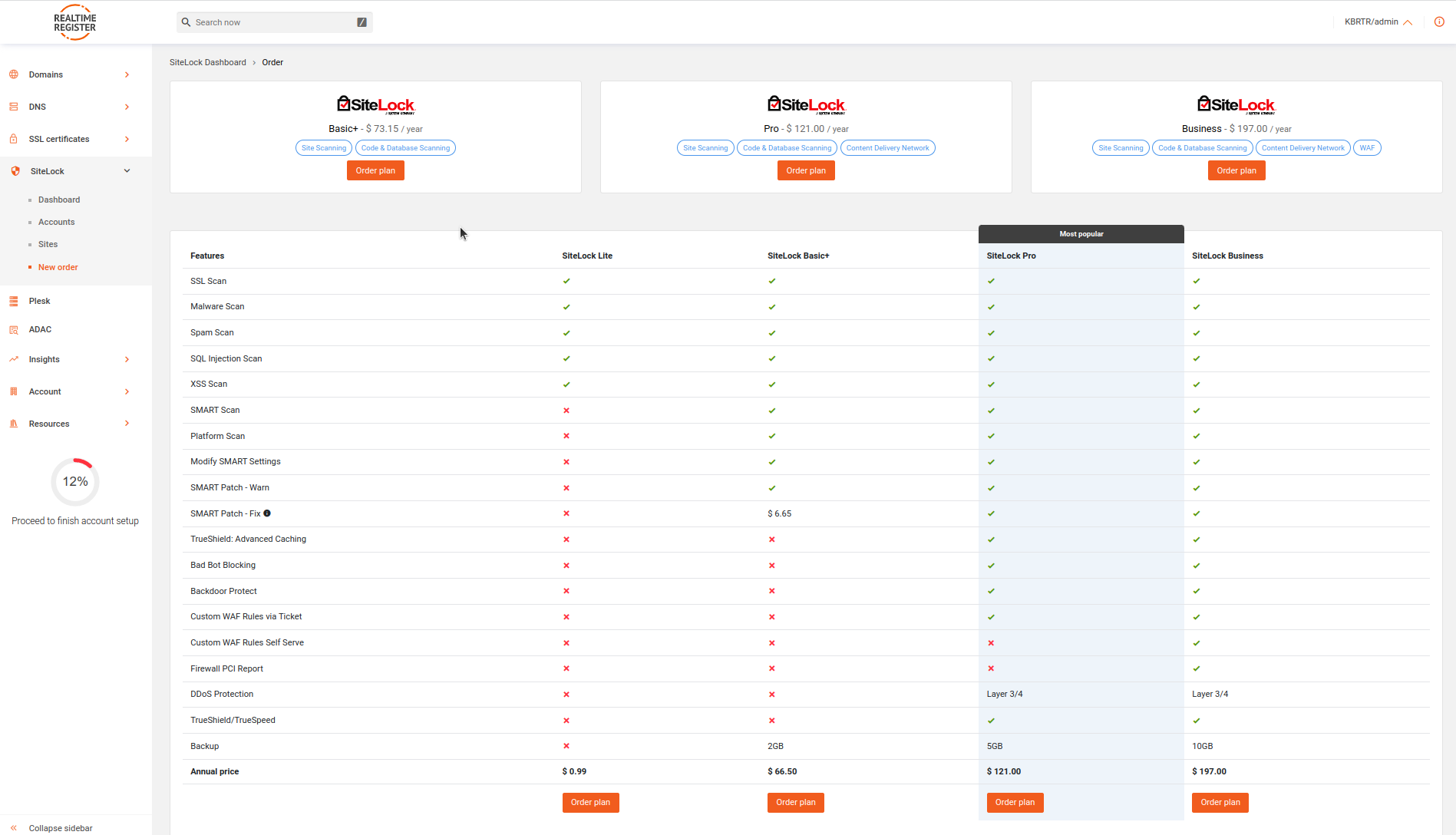Click Proceed to finish account setup
Viewport: 1456px width, 835px height.
click(x=75, y=521)
